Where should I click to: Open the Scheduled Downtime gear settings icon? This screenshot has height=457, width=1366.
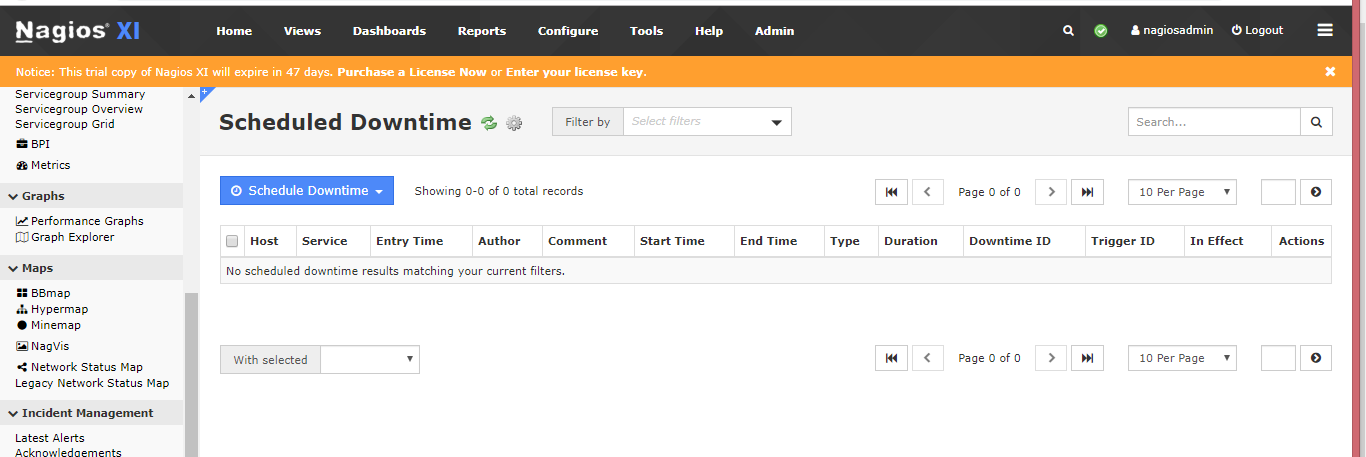click(514, 123)
